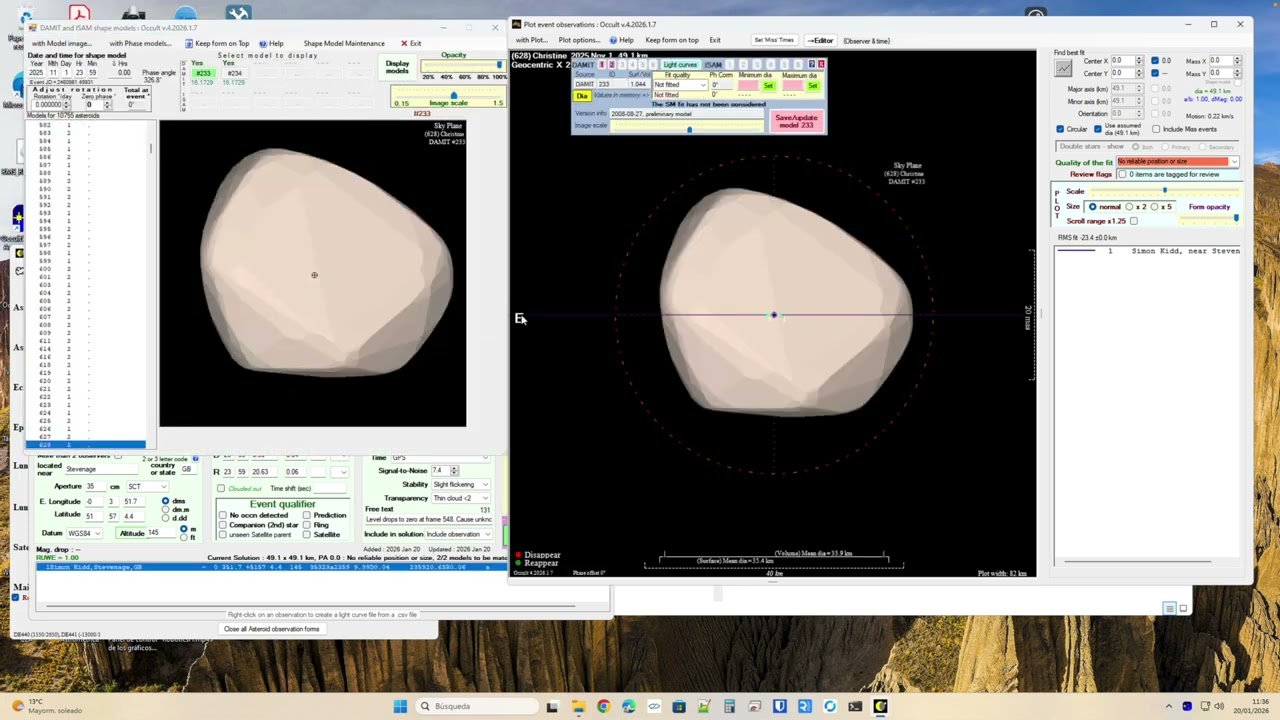Open the Stability dropdown
The height and width of the screenshot is (720, 1280).
[460, 484]
